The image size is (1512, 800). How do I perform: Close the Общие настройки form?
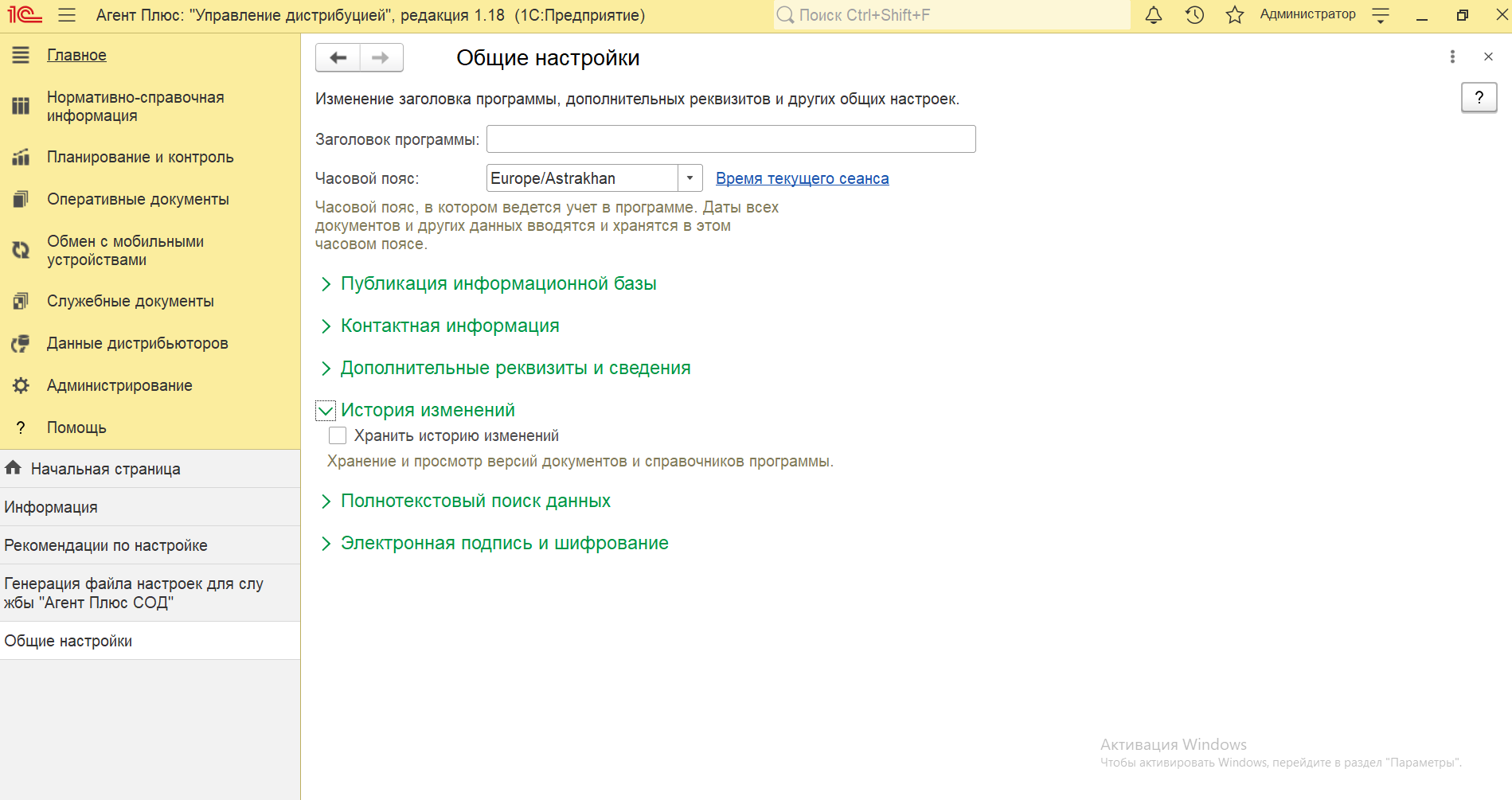pyautogui.click(x=1488, y=57)
